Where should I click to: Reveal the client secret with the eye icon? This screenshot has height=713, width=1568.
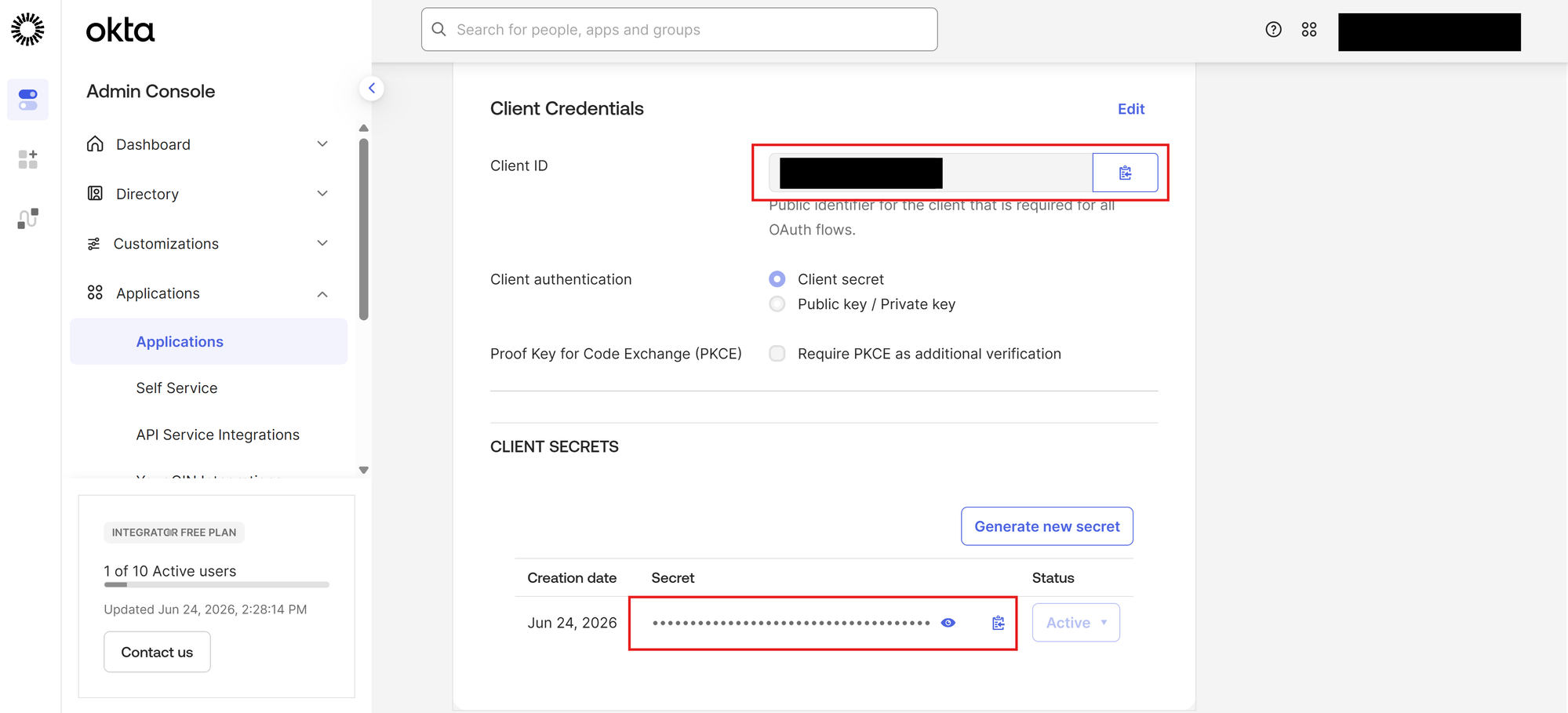(x=948, y=623)
